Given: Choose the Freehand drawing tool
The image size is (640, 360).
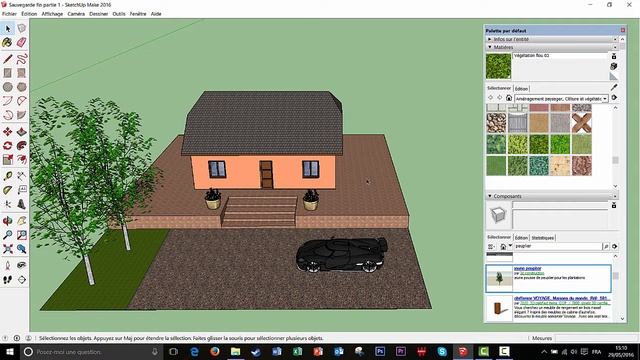Looking at the screenshot, I should click(x=22, y=59).
